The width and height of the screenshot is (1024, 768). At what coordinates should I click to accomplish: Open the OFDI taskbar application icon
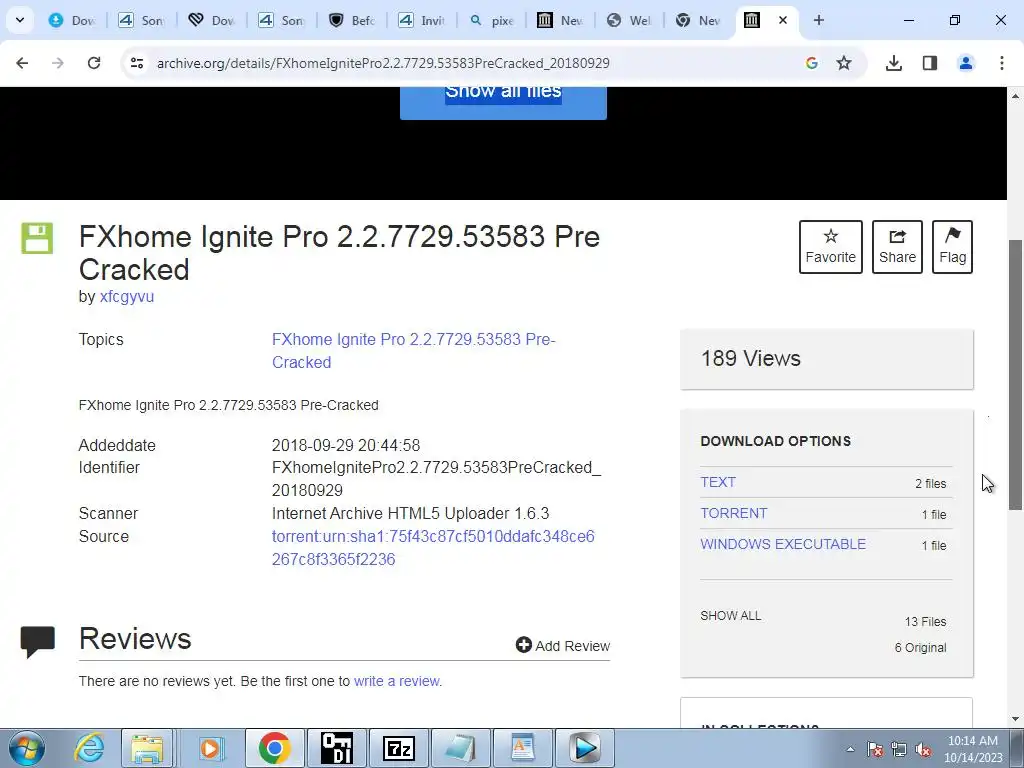(337, 748)
